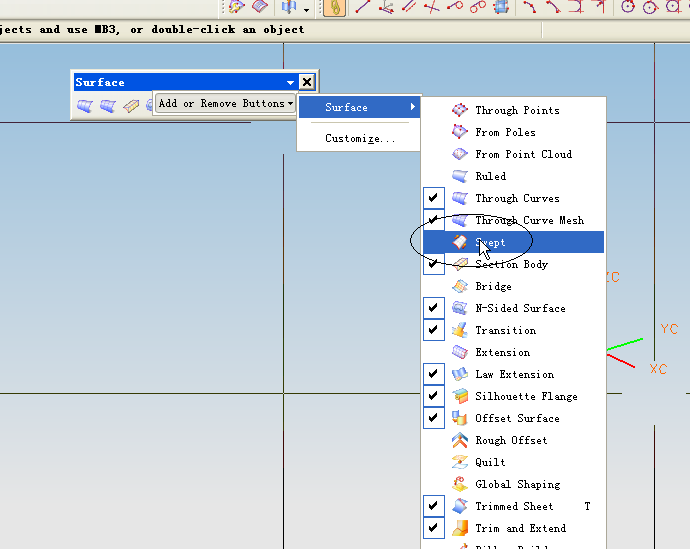Click the blue rectangle-with-points icon in top toolbar
Screen dimensions: 690x549
click(501, 7)
